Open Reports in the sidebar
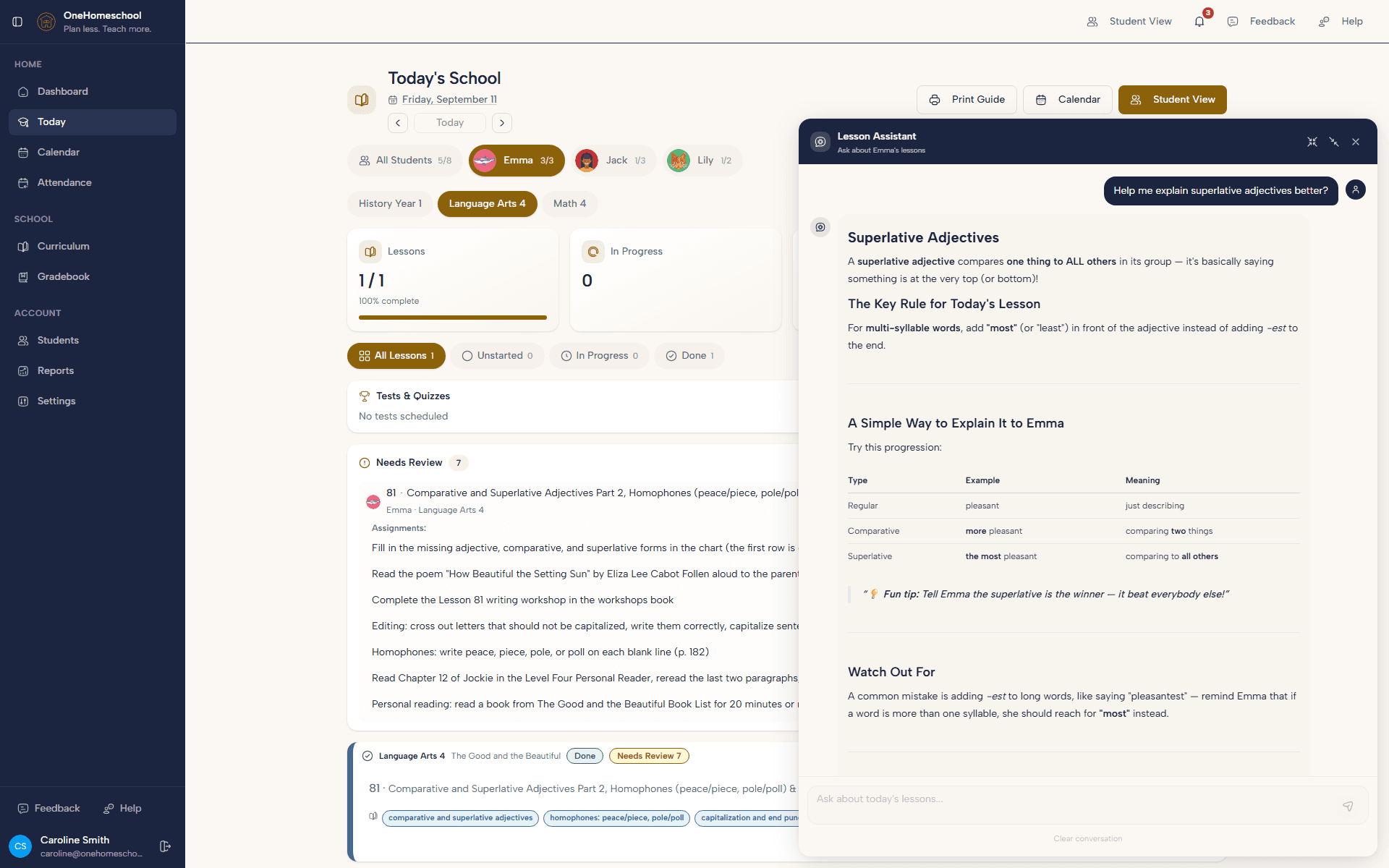1389x868 pixels. [93, 371]
